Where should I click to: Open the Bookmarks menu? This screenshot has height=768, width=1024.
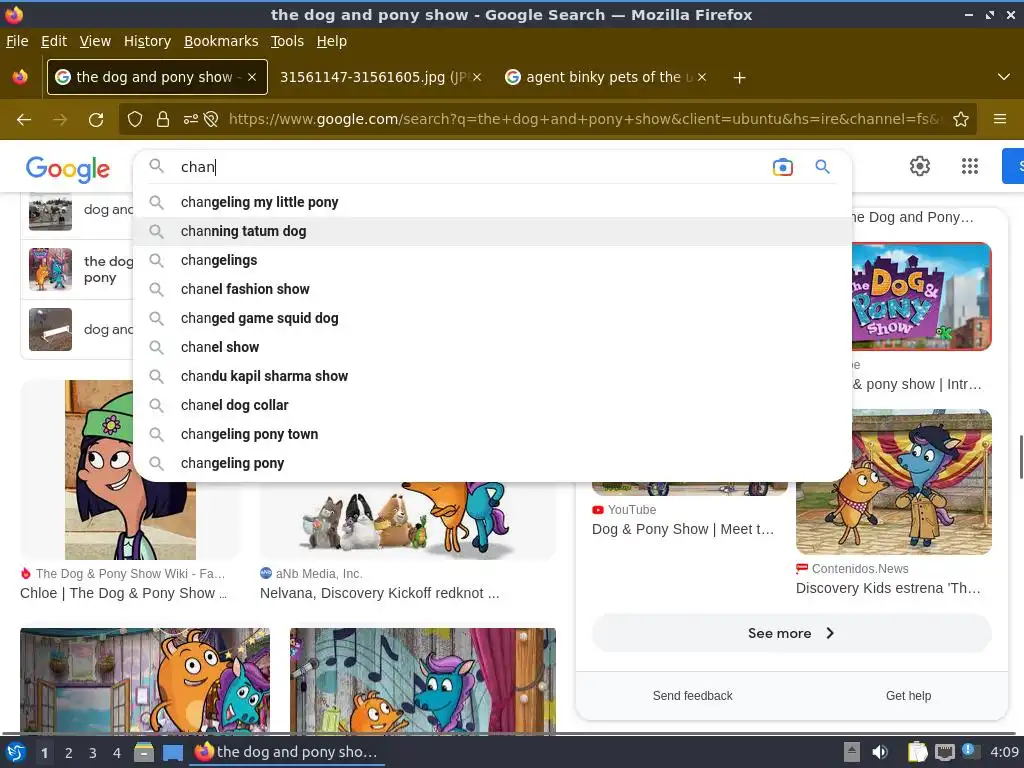(x=221, y=41)
